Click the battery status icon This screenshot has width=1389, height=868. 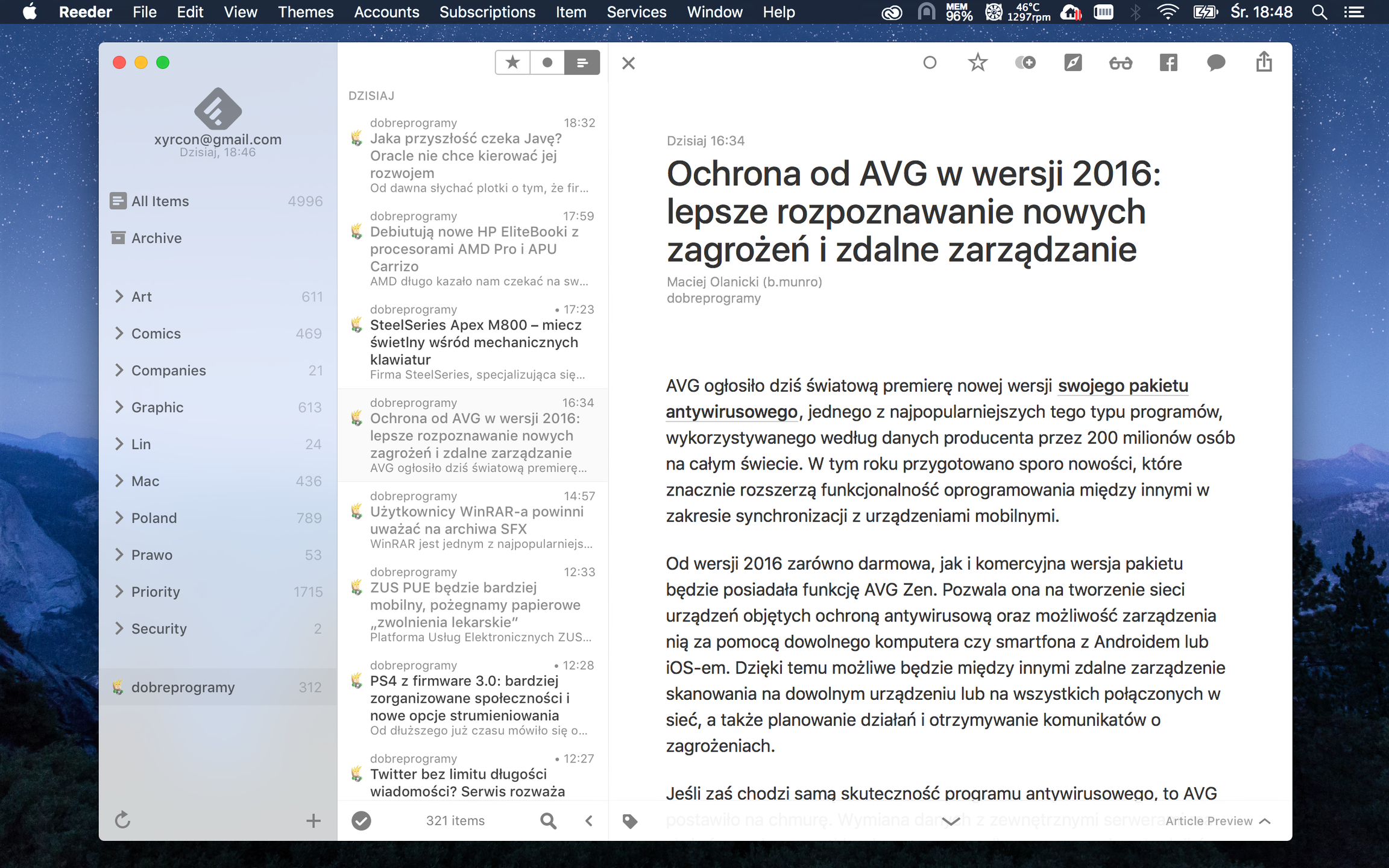1206,12
